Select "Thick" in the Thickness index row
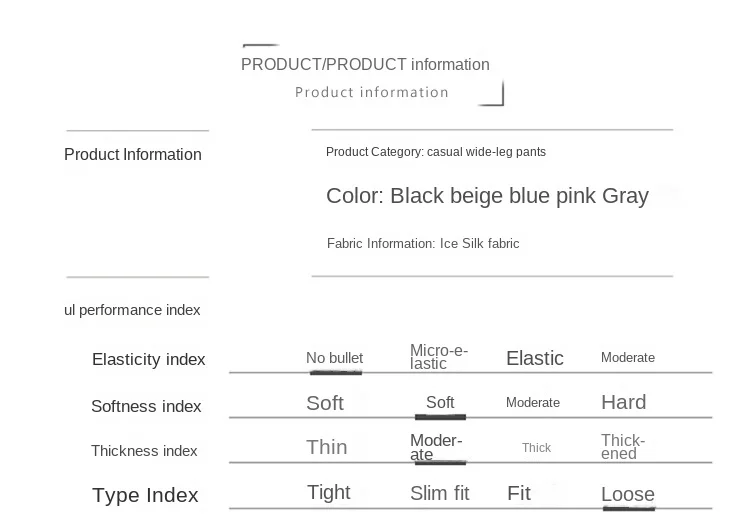Screen dimensions: 750x528 tap(537, 448)
